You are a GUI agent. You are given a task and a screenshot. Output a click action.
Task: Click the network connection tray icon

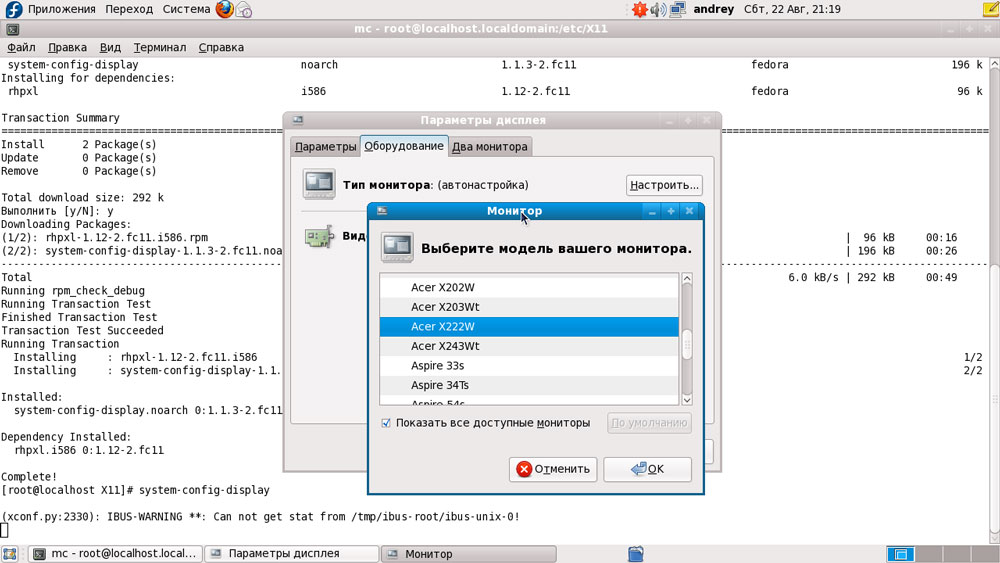[x=678, y=10]
